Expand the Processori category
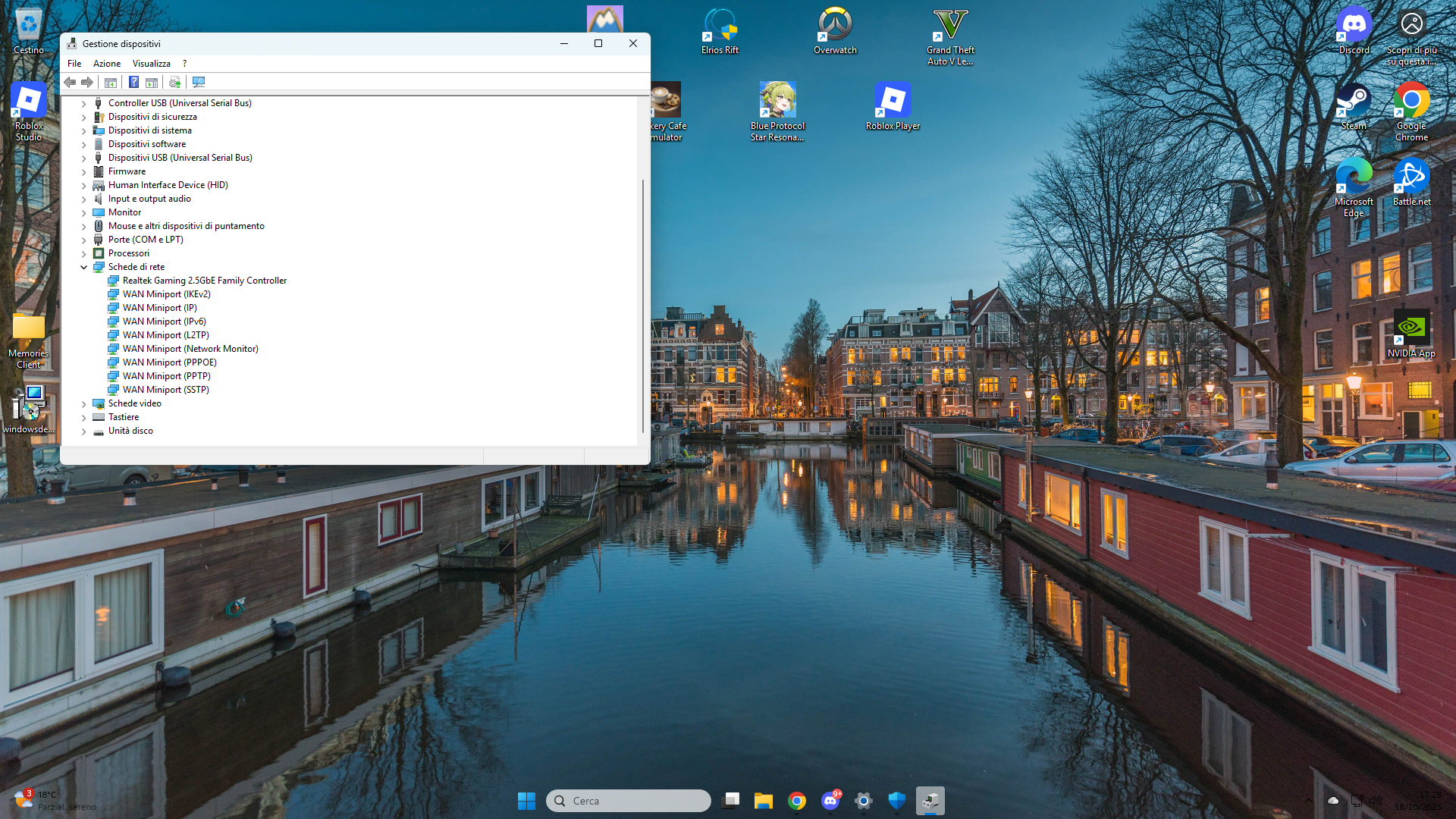The width and height of the screenshot is (1456, 819). pyautogui.click(x=83, y=253)
